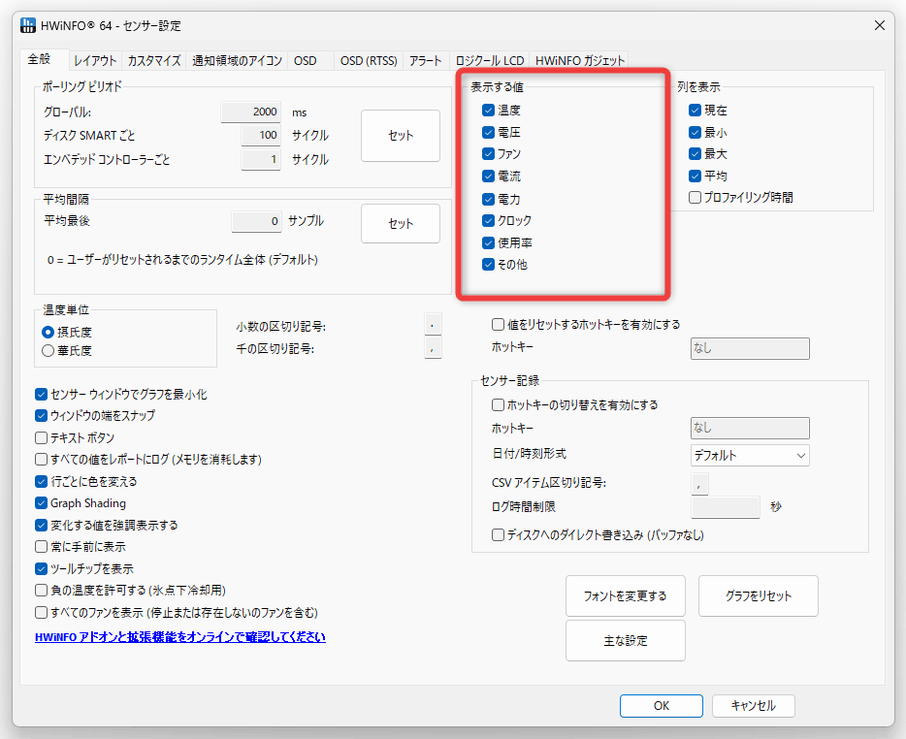Image resolution: width=906 pixels, height=739 pixels.
Task: Focus the ディスク SMART ごと cycle field
Action: click(261, 135)
